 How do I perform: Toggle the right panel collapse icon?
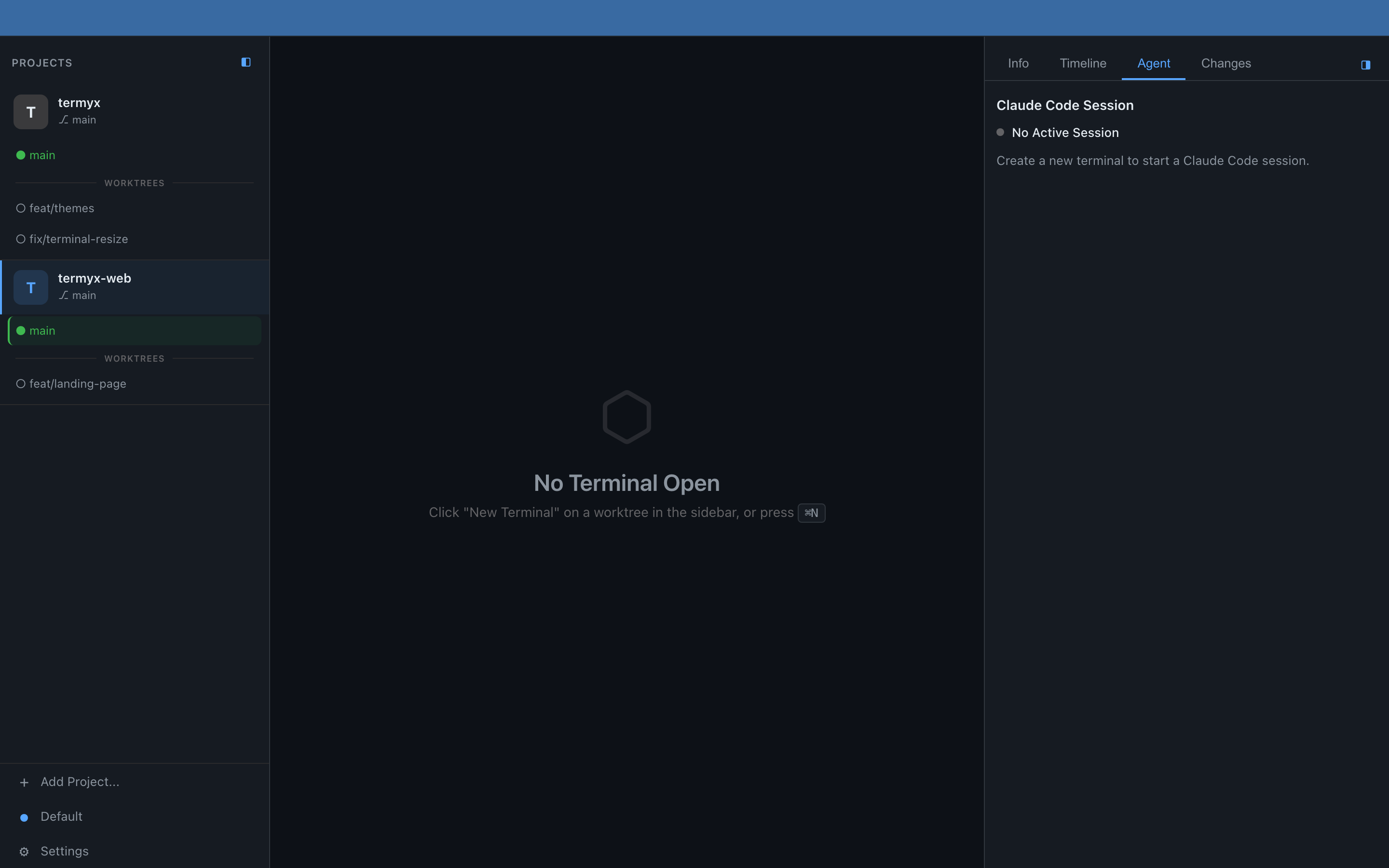point(1365,65)
